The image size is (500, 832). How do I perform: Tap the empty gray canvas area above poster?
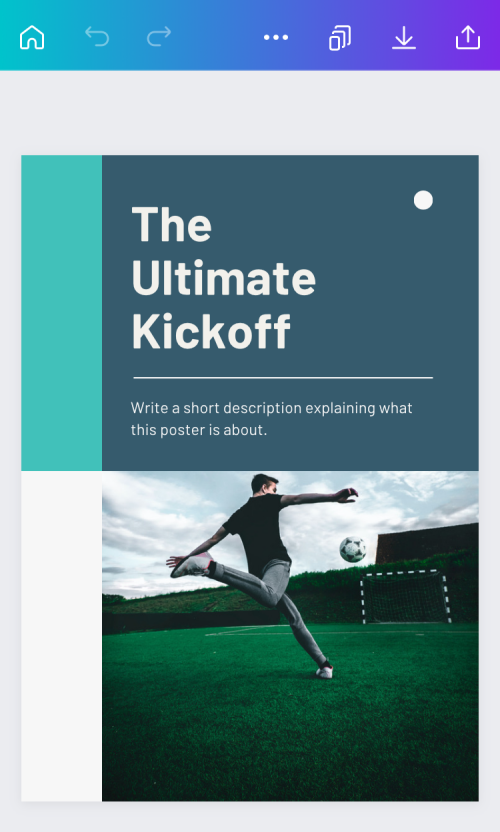[x=250, y=112]
